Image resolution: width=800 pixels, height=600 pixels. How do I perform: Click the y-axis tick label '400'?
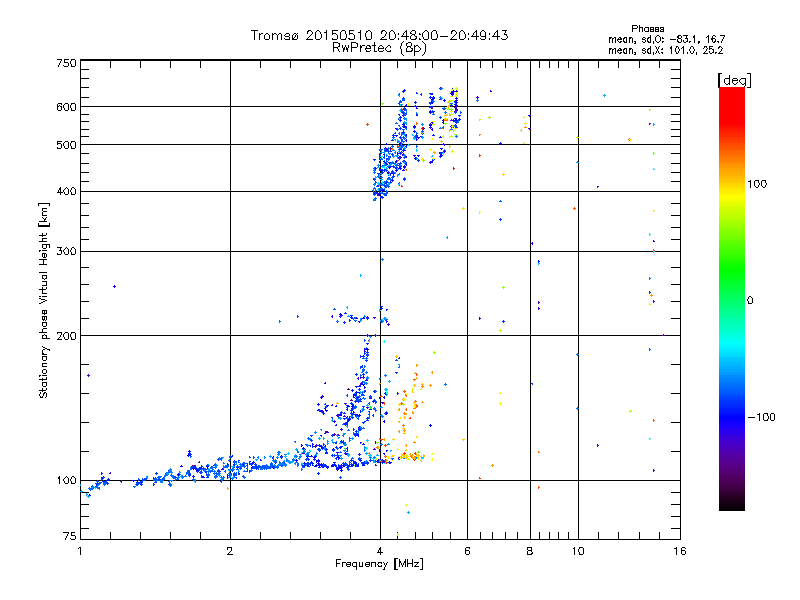point(66,192)
